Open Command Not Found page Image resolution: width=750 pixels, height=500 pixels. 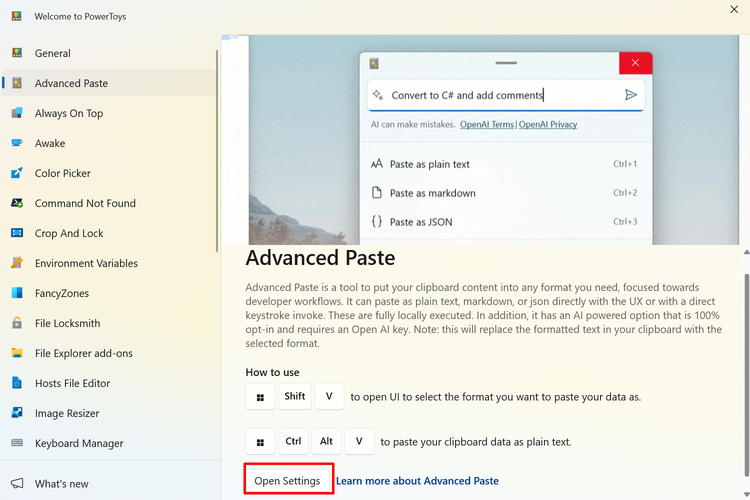point(109,203)
